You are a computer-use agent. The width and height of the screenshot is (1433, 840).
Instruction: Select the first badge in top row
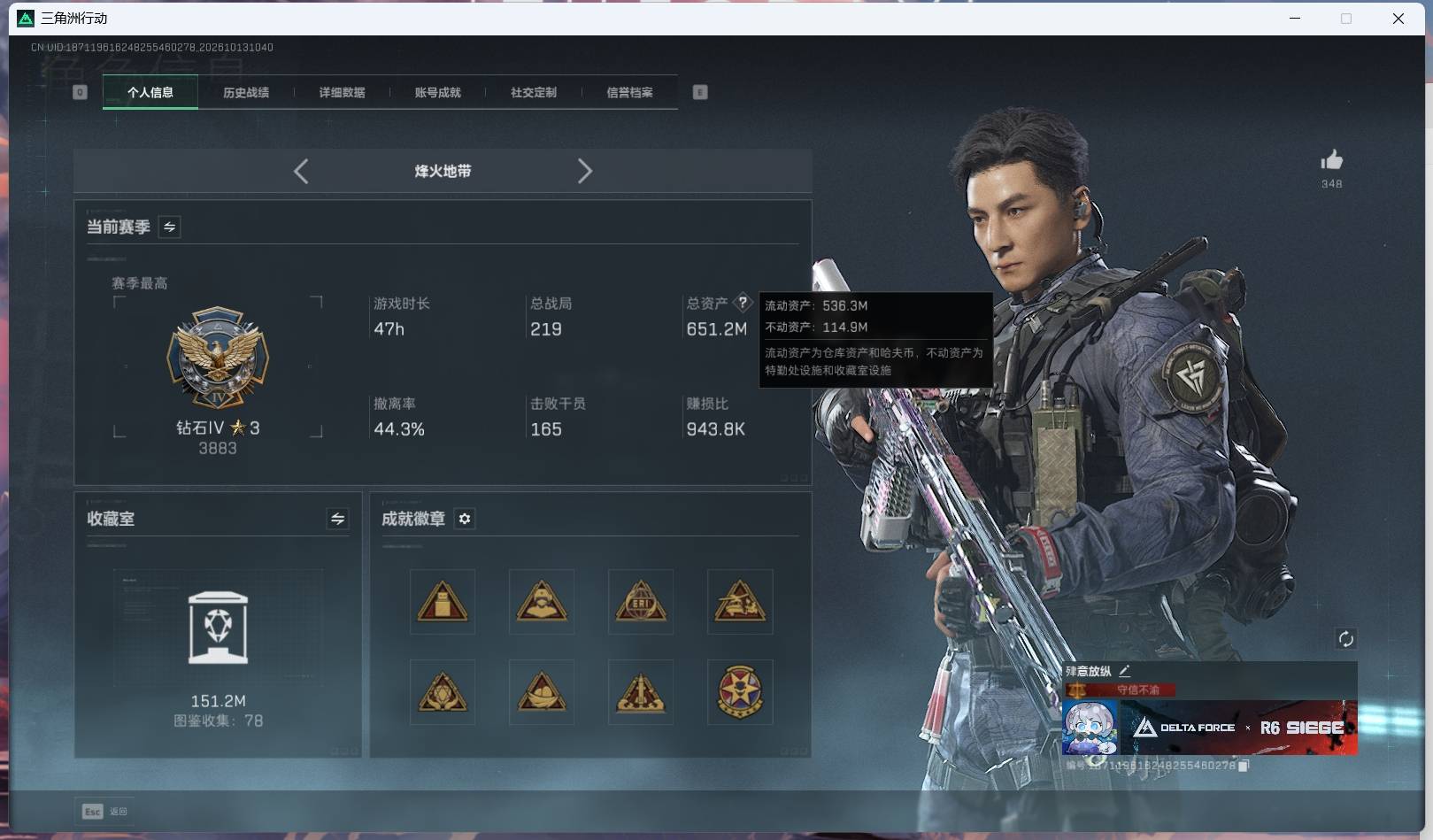point(443,602)
